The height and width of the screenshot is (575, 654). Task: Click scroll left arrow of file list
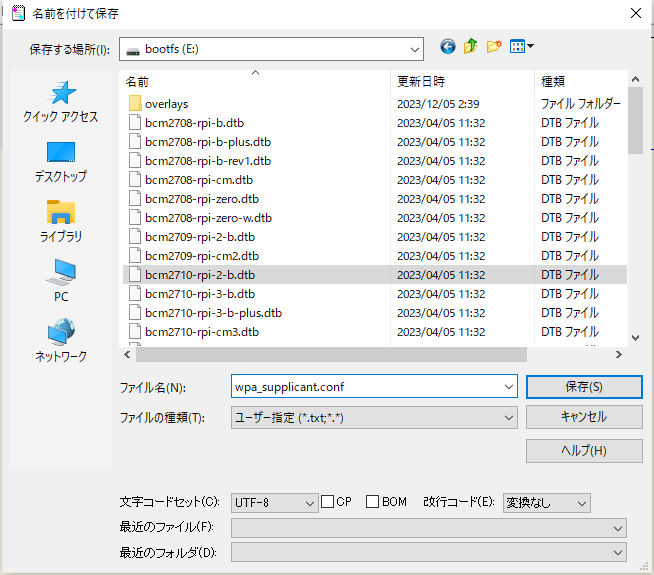tap(127, 355)
